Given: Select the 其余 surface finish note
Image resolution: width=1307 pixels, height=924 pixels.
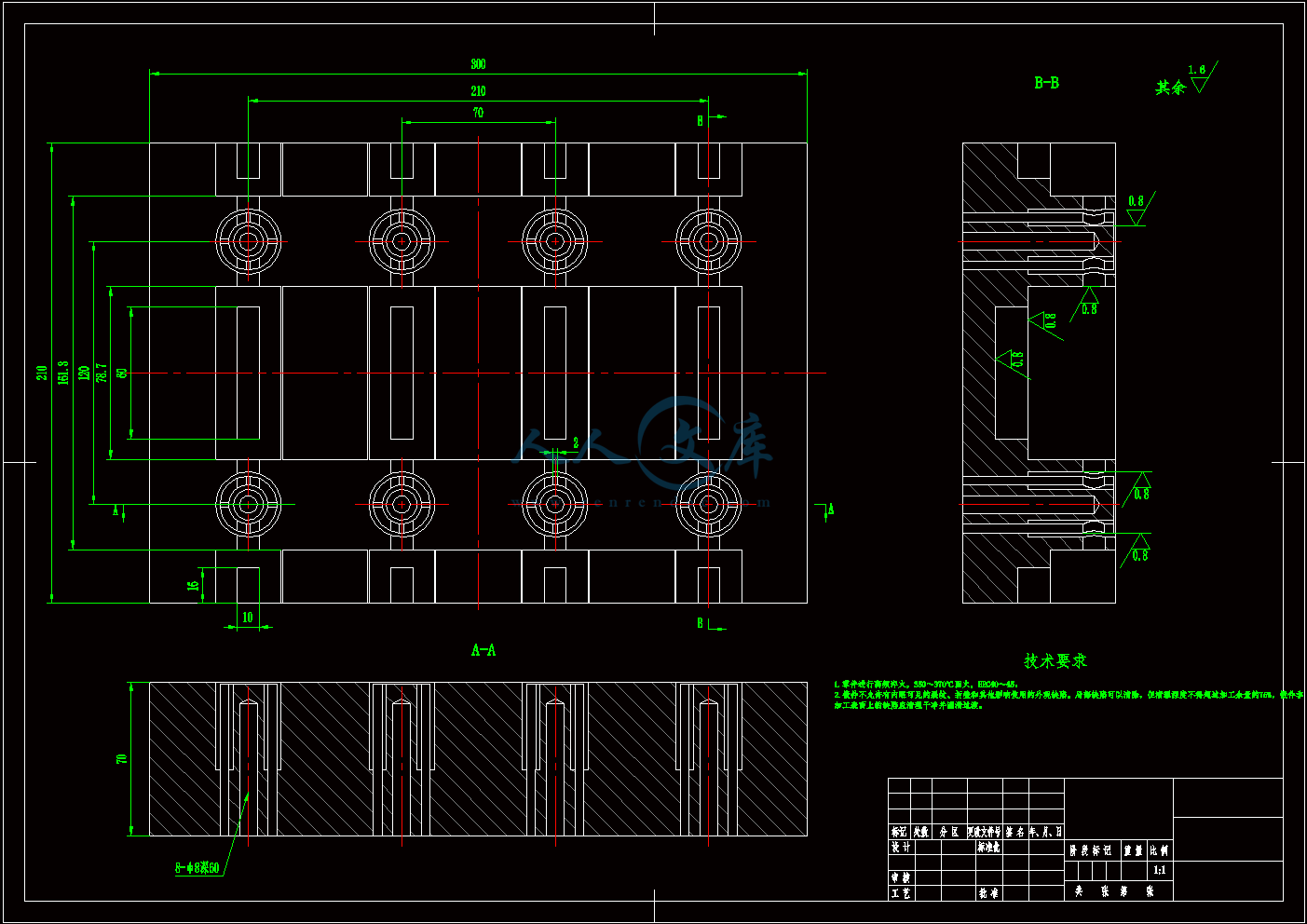Looking at the screenshot, I should (x=1170, y=88).
